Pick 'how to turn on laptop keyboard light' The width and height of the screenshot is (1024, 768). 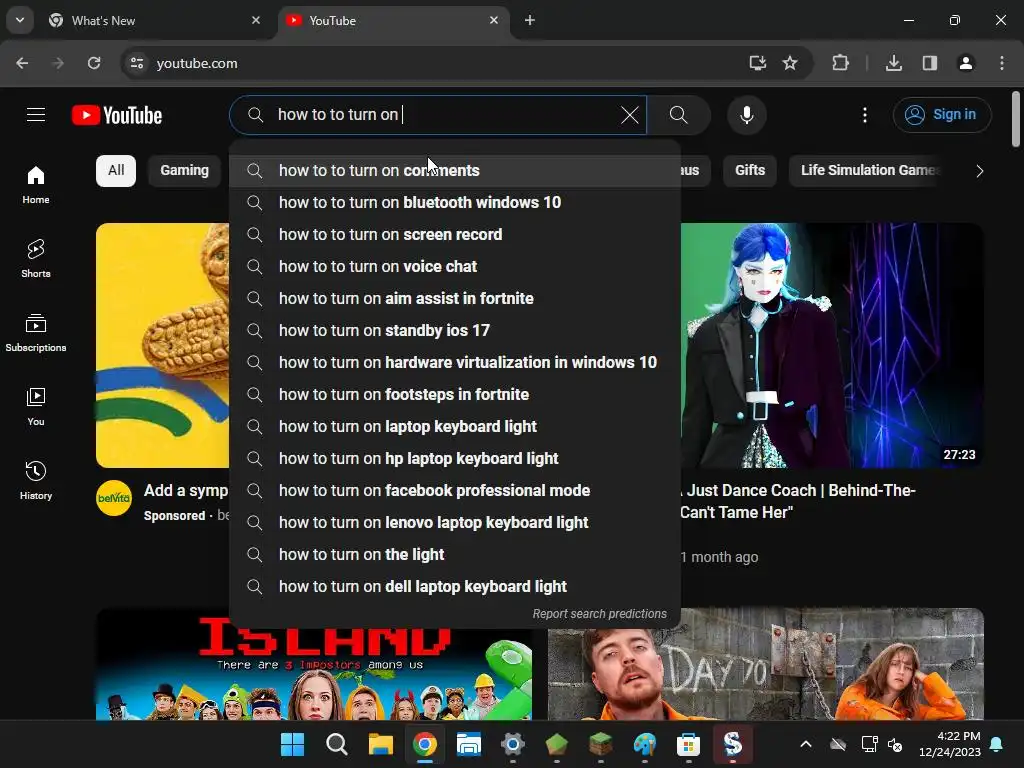coord(455,426)
